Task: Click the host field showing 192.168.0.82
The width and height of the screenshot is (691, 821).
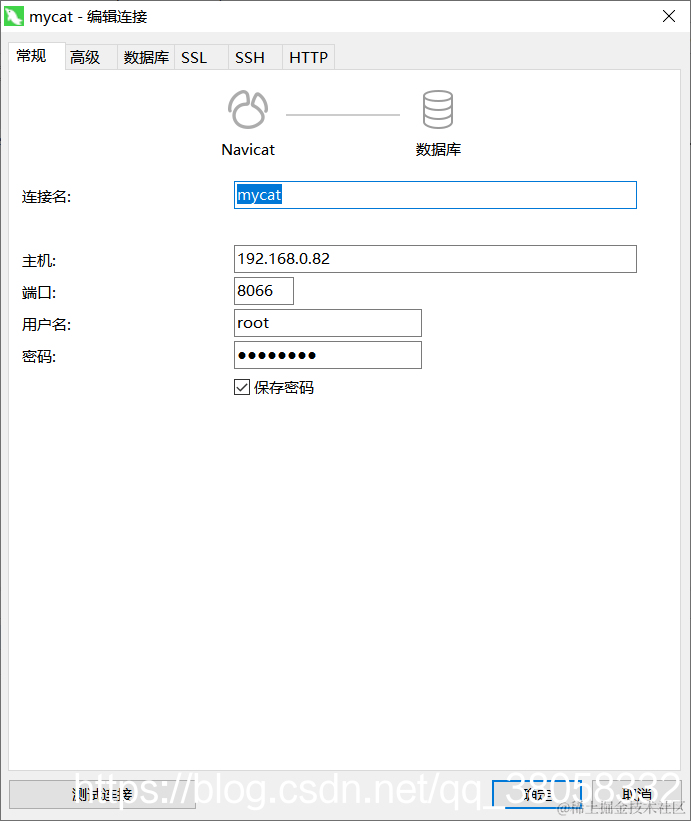Action: [435, 259]
